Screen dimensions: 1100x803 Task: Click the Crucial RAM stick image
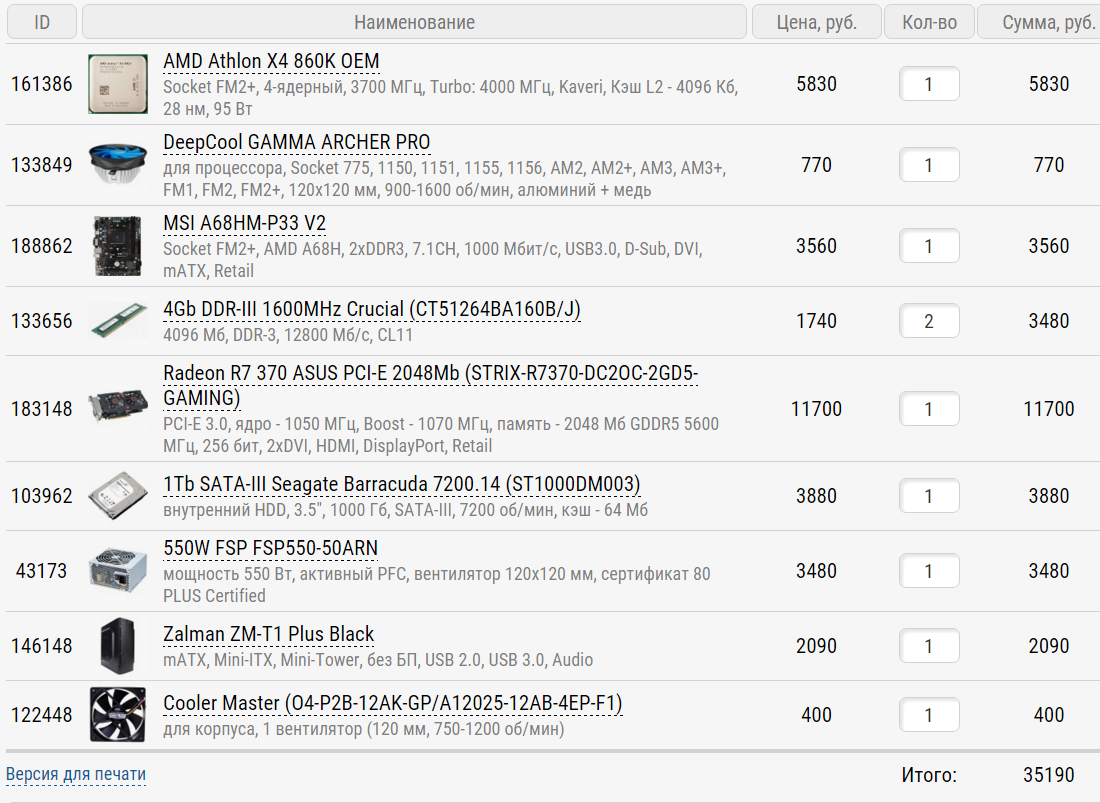(117, 321)
